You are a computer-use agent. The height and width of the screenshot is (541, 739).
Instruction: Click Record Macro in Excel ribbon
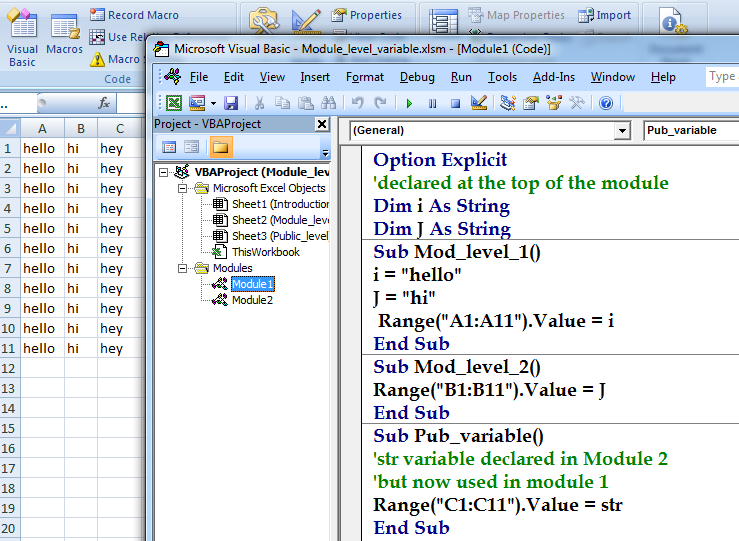pos(134,15)
